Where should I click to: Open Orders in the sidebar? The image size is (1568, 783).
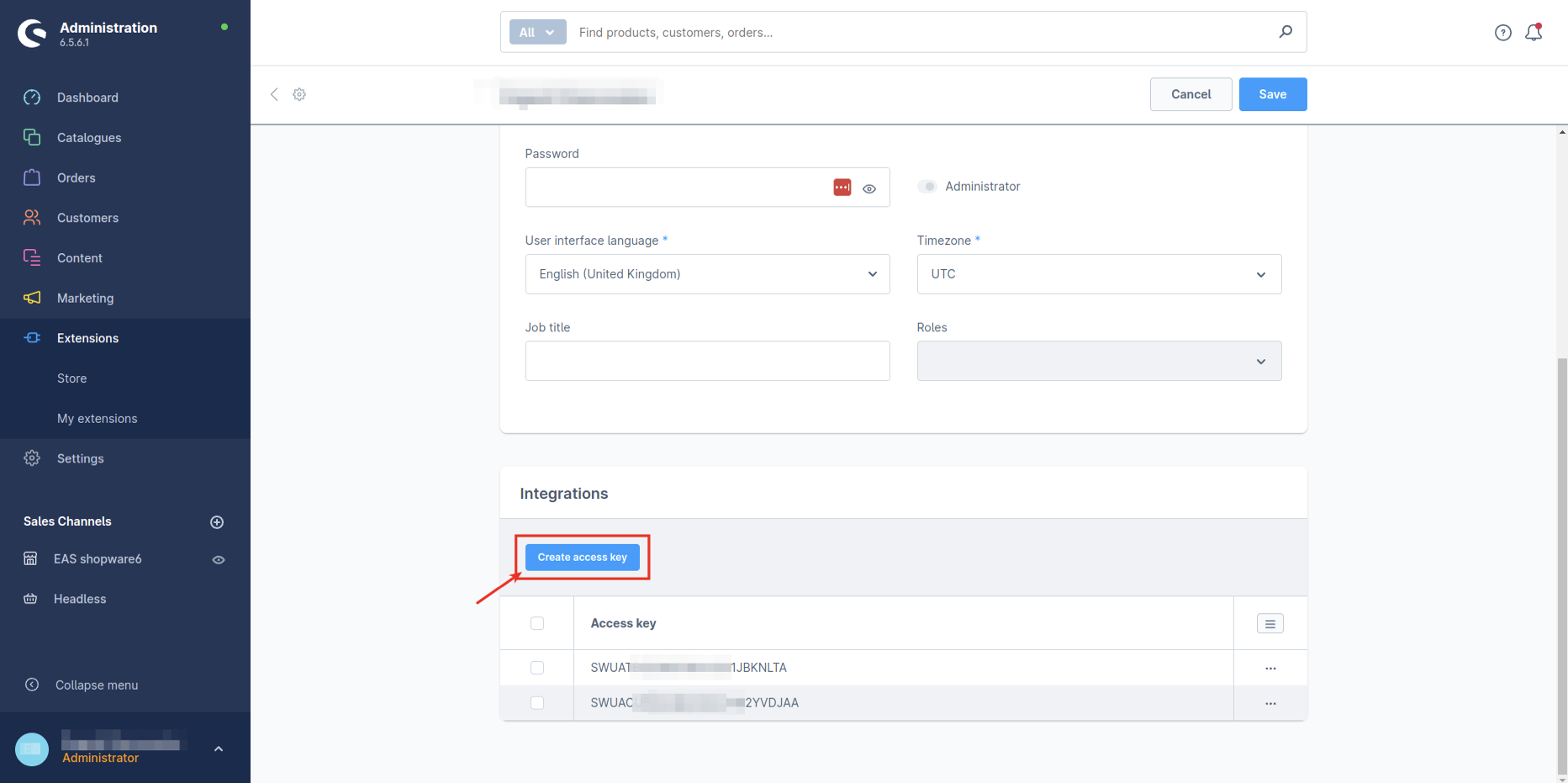tap(76, 178)
